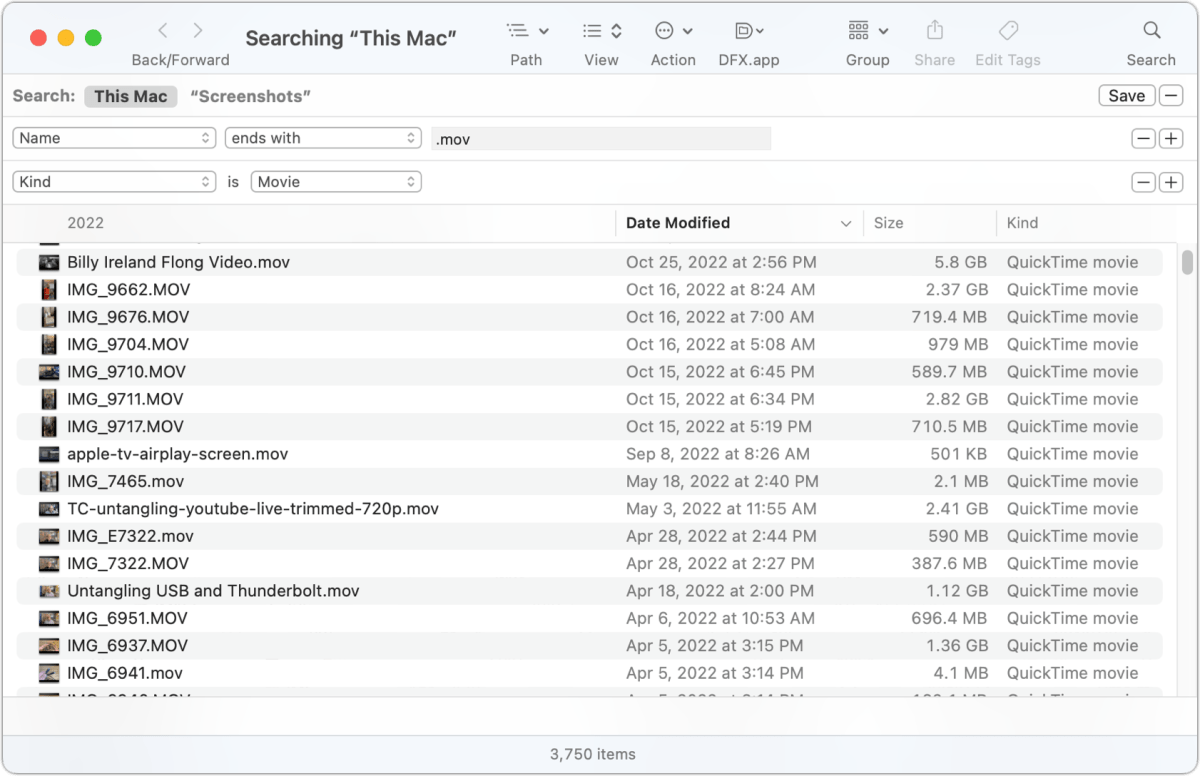
Task: Click the vertical scrollbar thumb
Action: [x=1187, y=262]
